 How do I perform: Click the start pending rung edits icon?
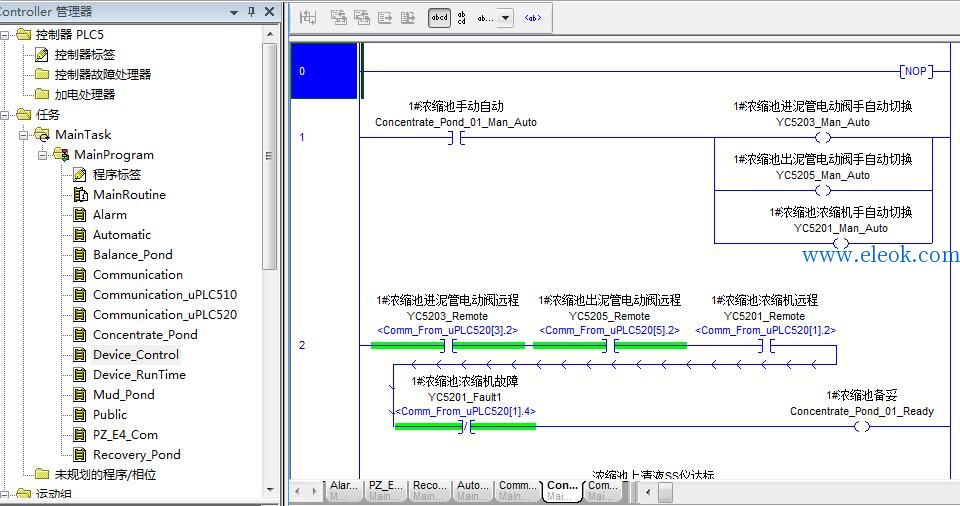pyautogui.click(x=308, y=17)
